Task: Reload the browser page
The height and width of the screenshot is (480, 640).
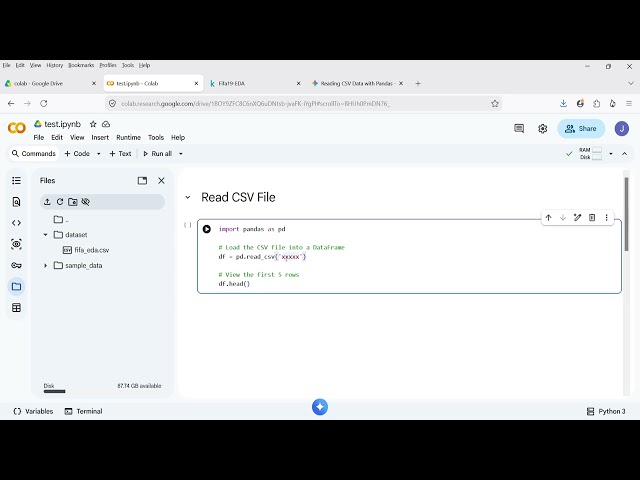Action: point(44,104)
